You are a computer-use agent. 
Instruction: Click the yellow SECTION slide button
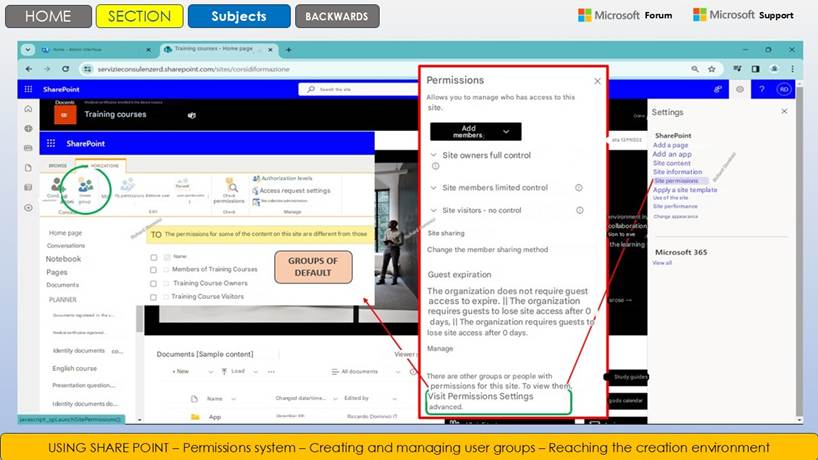point(139,16)
